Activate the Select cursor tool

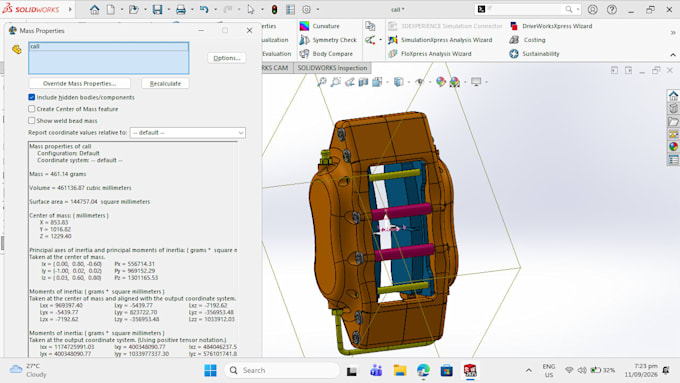pyautogui.click(x=251, y=10)
